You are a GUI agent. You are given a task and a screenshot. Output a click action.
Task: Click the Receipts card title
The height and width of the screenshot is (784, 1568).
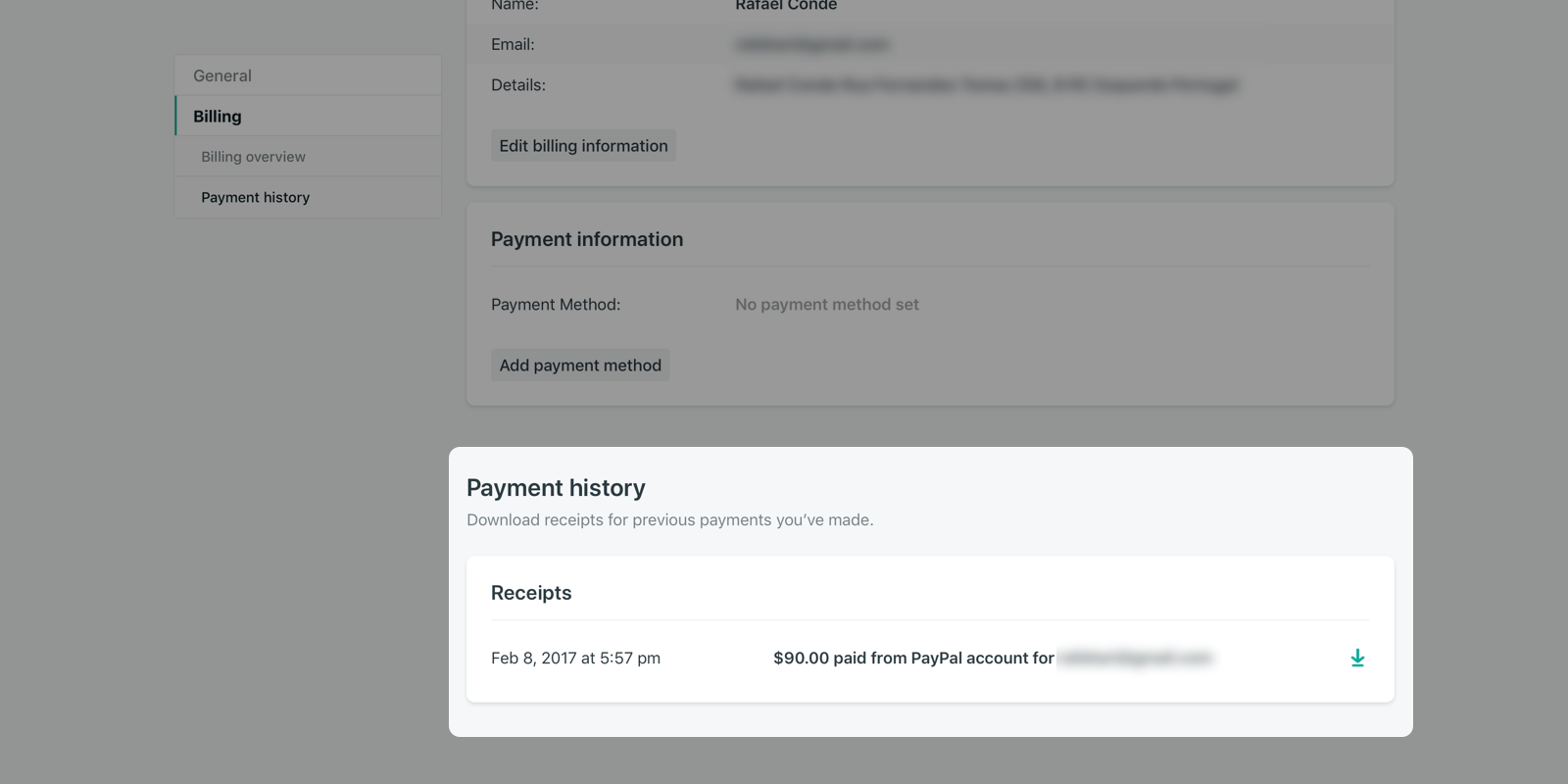pos(531,593)
